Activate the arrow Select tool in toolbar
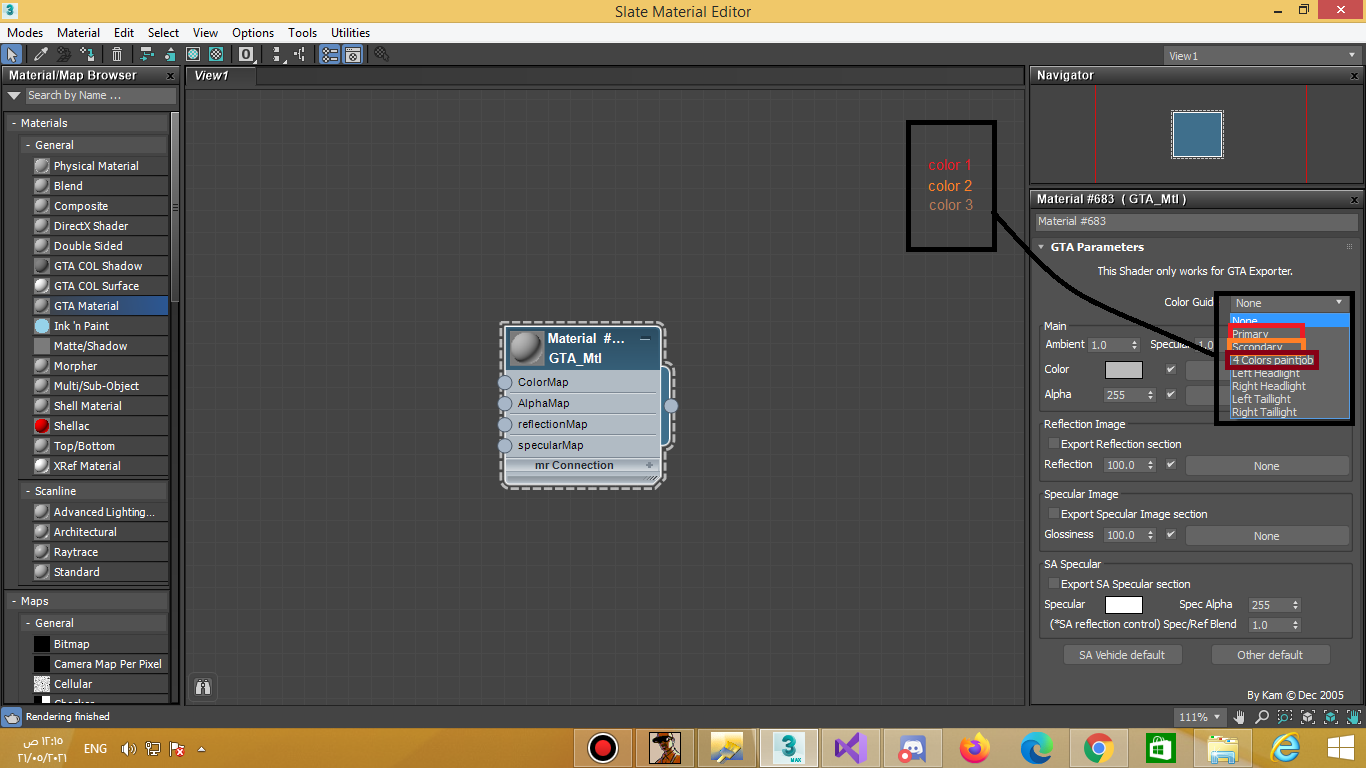The width and height of the screenshot is (1366, 768). pyautogui.click(x=13, y=55)
